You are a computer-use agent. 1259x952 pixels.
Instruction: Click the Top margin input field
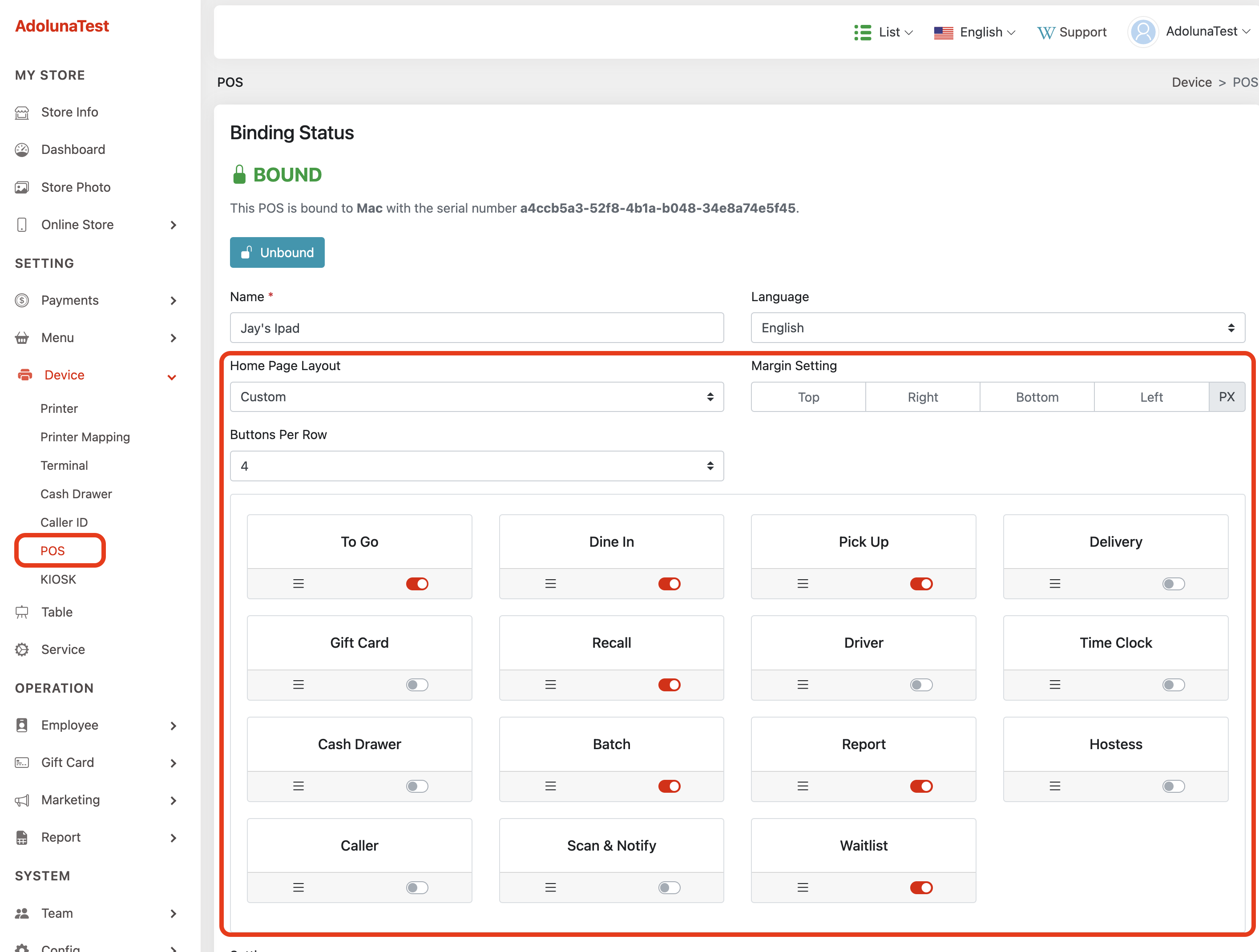coord(808,397)
